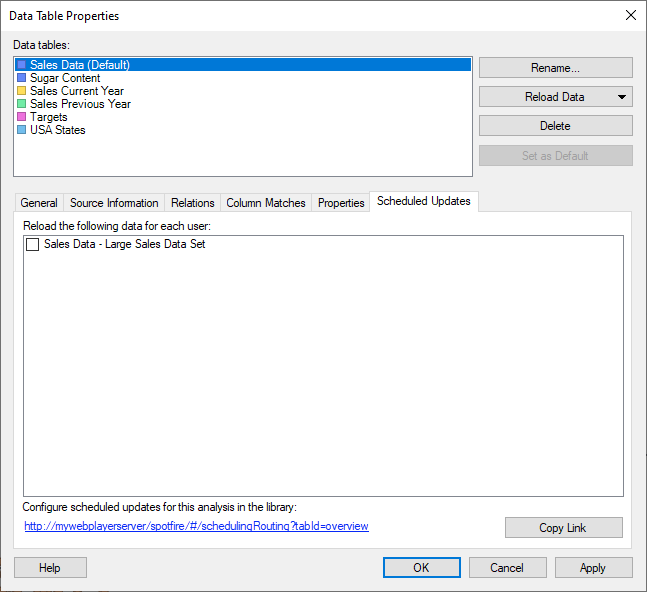Click the Apply button
This screenshot has height=592, width=647.
pos(593,568)
